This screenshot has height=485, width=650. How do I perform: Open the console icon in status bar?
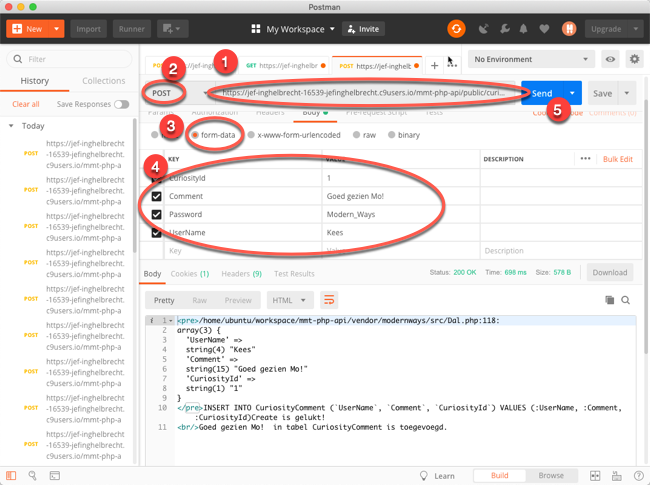click(55, 475)
